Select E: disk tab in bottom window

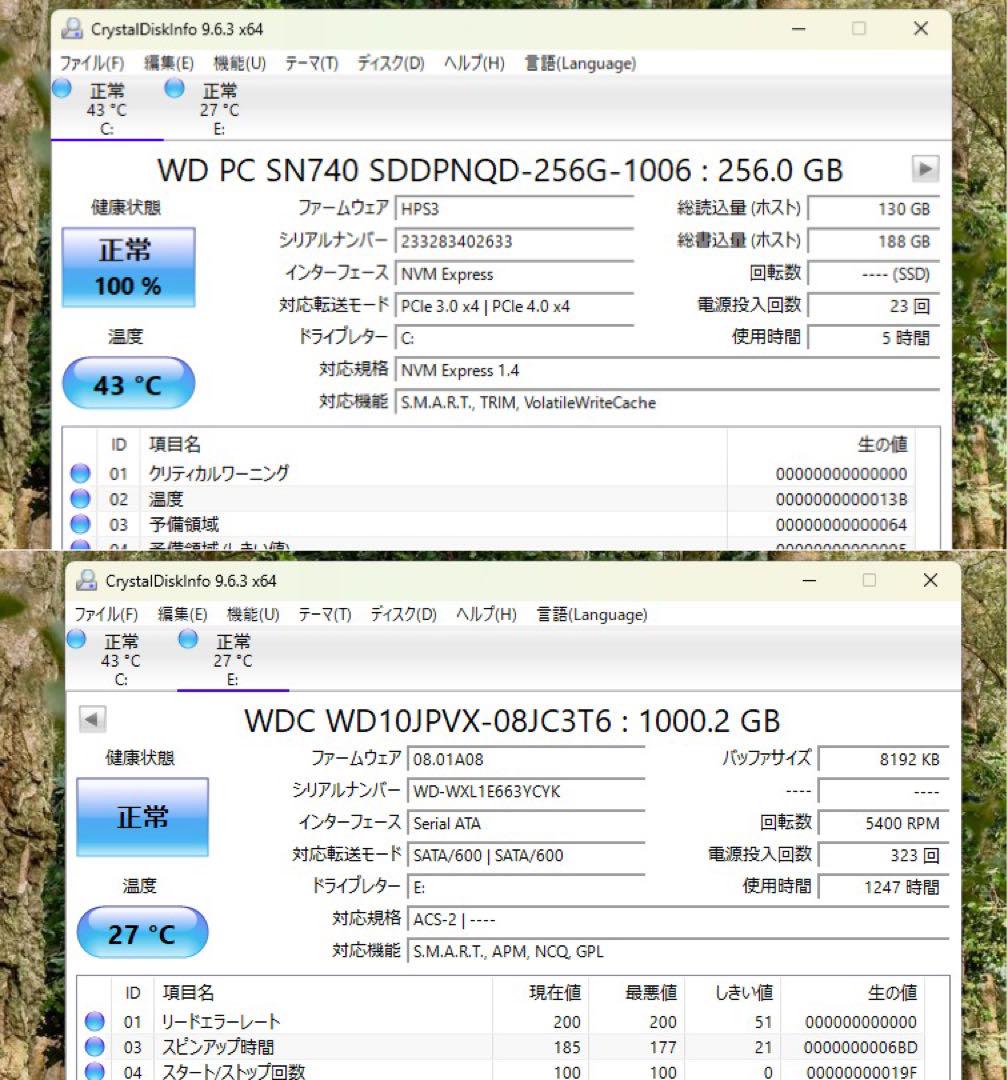point(233,659)
